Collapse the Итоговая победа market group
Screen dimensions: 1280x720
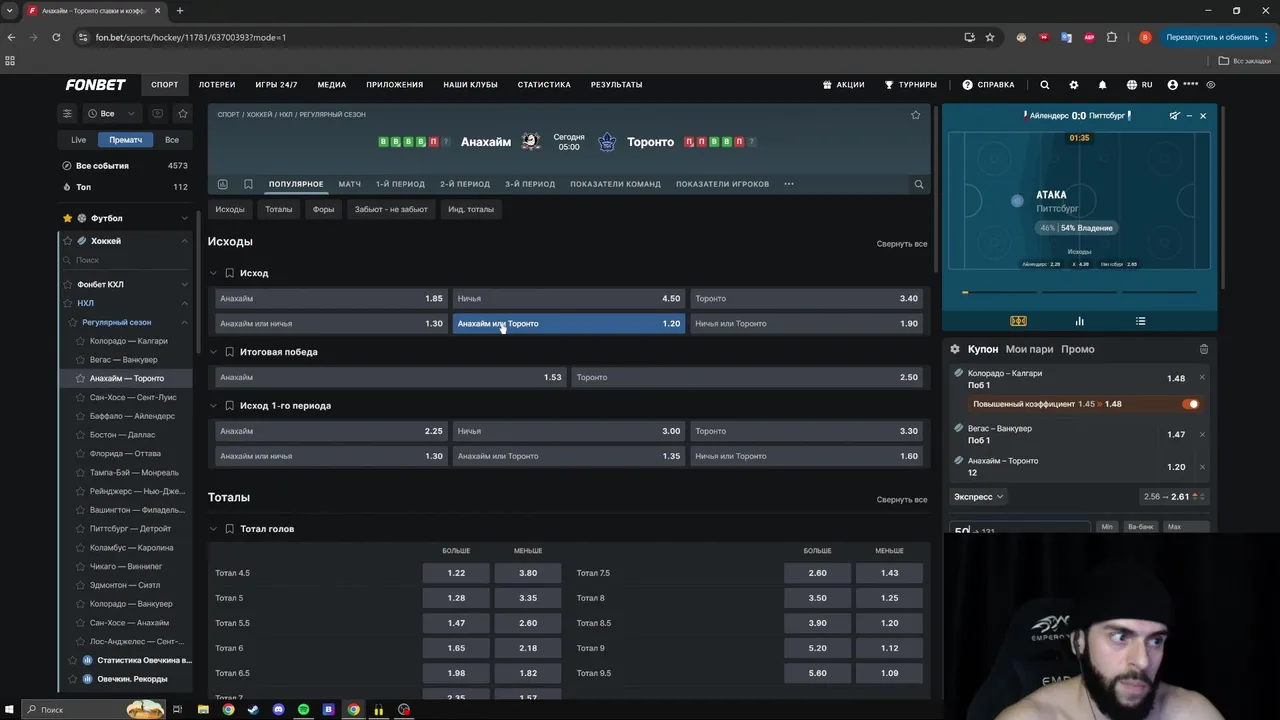(x=213, y=352)
